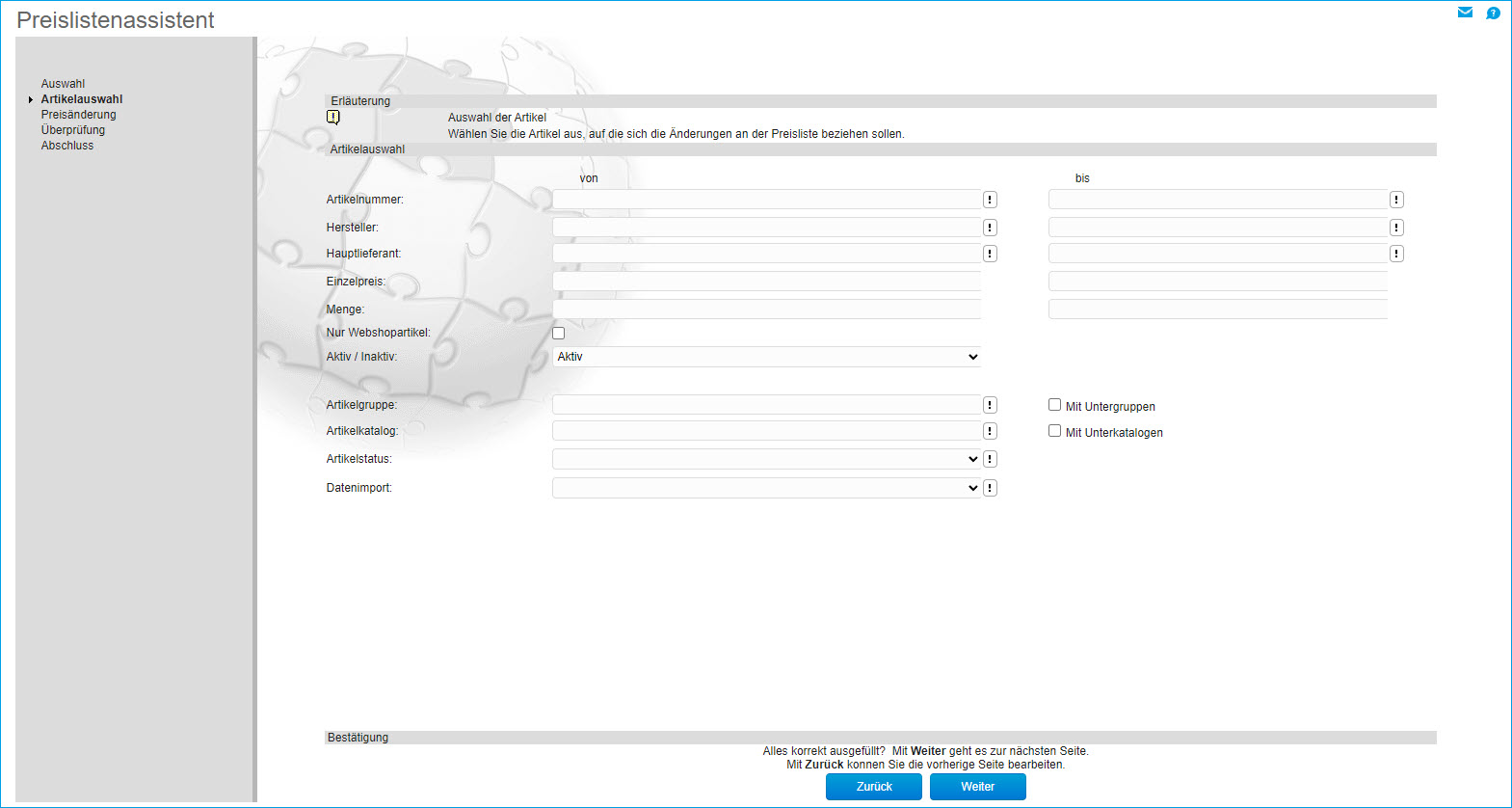This screenshot has height=808, width=1512.
Task: Click the mail envelope icon at top right
Action: 1465,13
